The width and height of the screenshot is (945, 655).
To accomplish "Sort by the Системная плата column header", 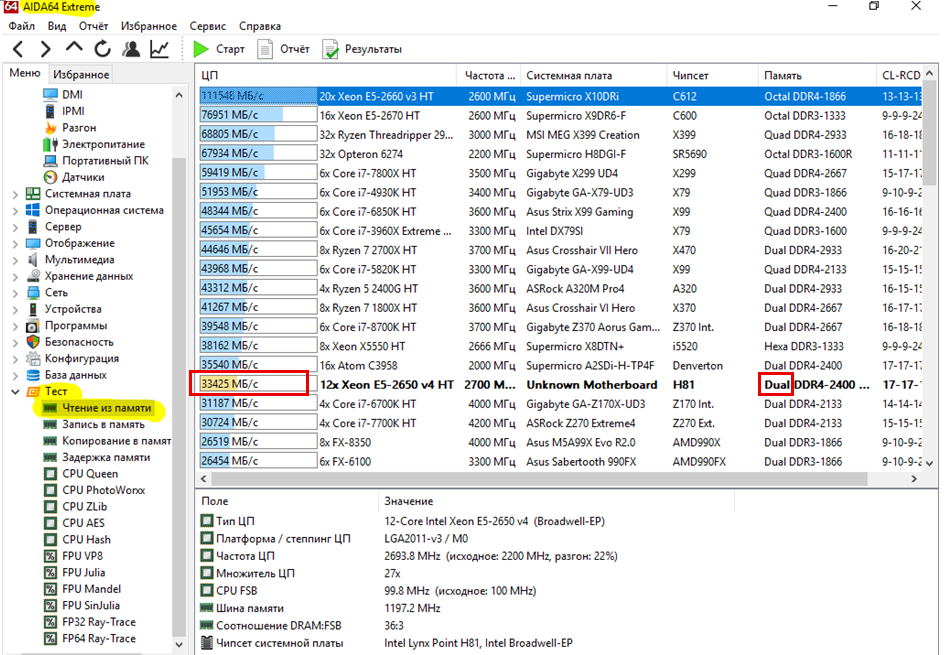I will coord(594,75).
